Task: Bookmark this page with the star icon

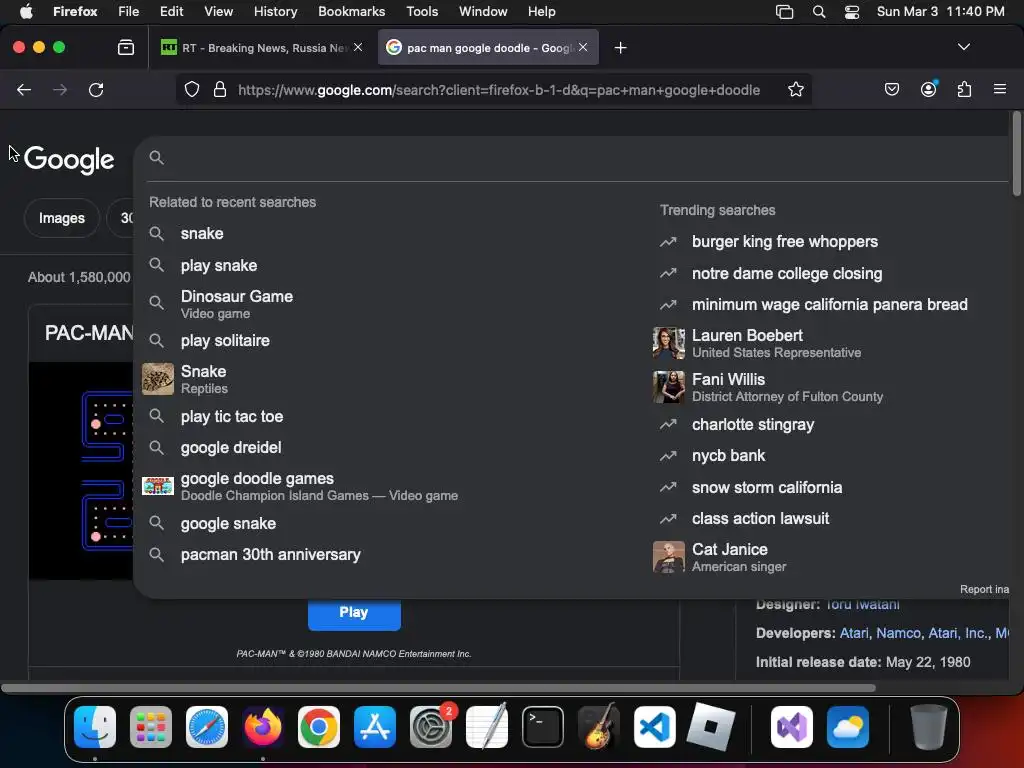Action: click(x=795, y=89)
